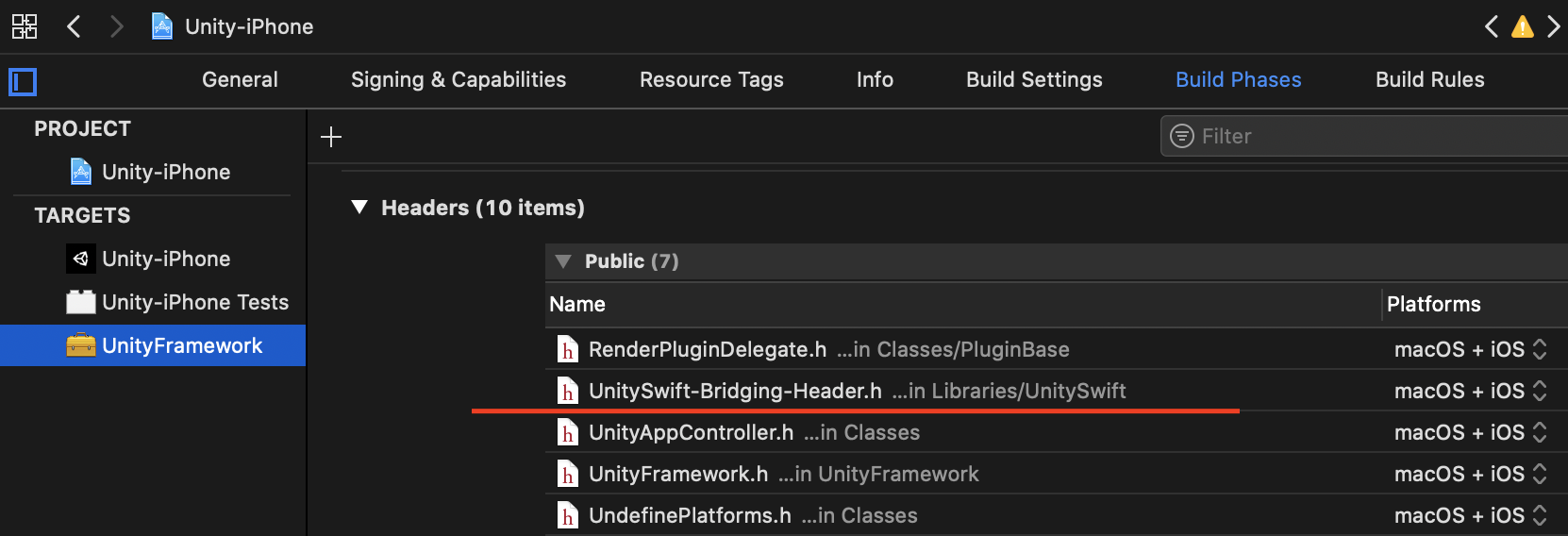Add a new build phase
This screenshot has height=536, width=1568.
point(331,137)
